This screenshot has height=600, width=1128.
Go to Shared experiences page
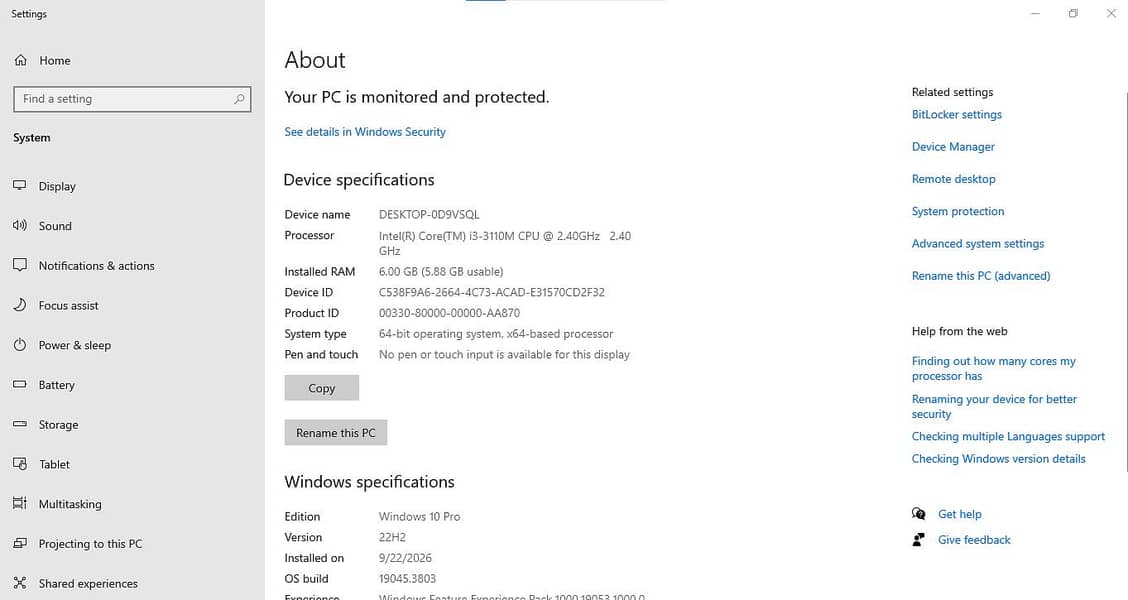tap(88, 583)
